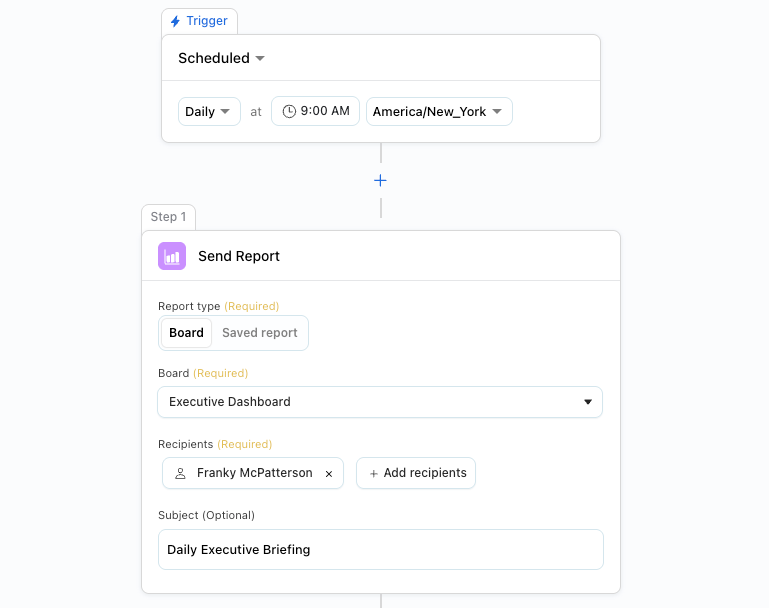Click the 9:00 AM time picker
Viewport: 769px width, 608px height.
click(x=315, y=111)
